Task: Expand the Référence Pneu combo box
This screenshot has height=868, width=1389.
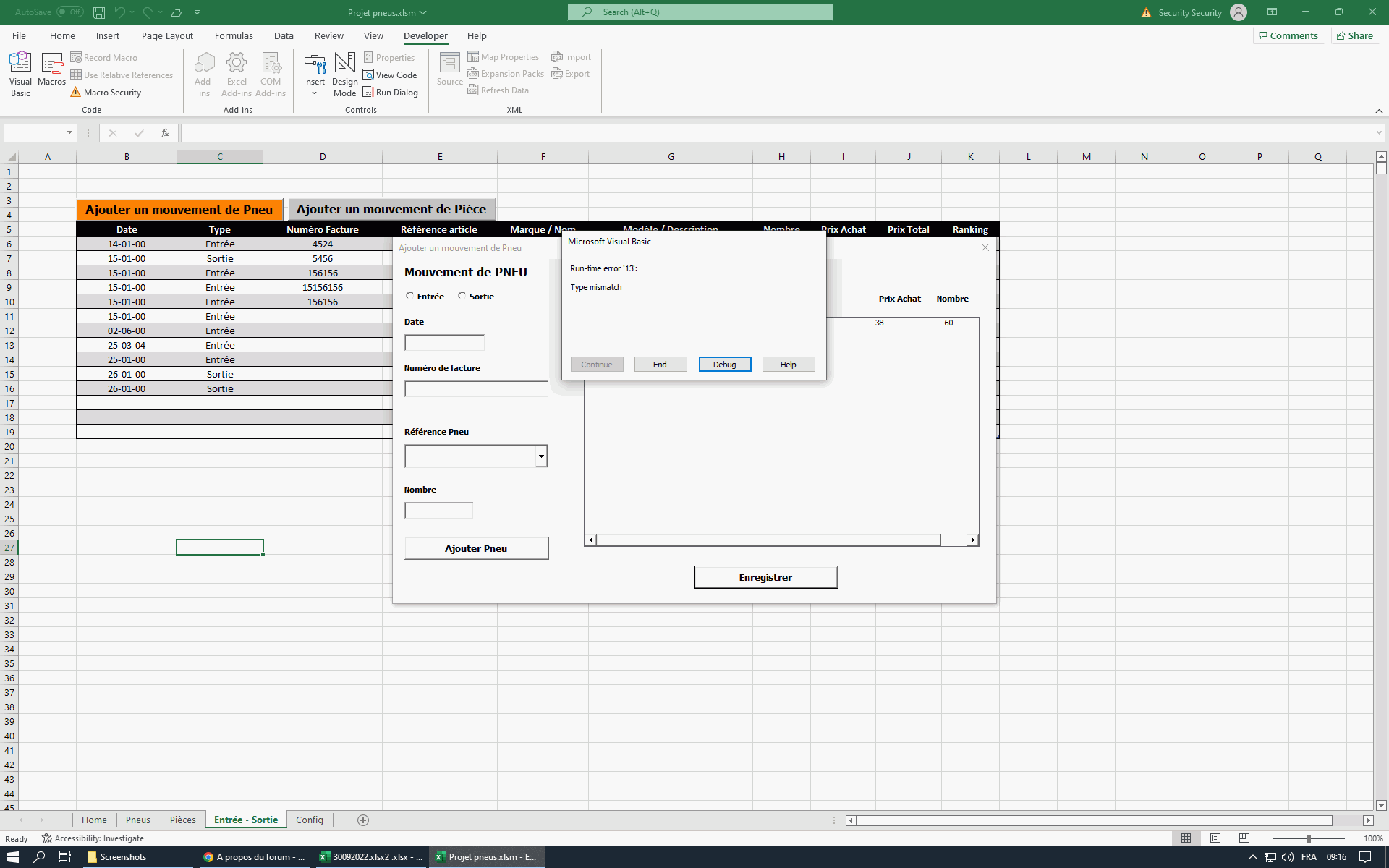Action: 540,456
